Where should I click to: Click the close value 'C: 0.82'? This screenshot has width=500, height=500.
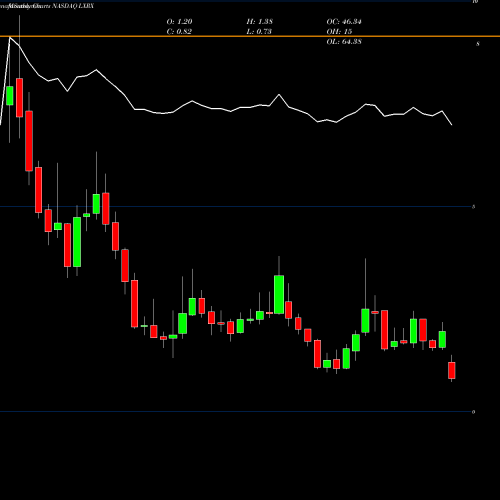[179, 32]
